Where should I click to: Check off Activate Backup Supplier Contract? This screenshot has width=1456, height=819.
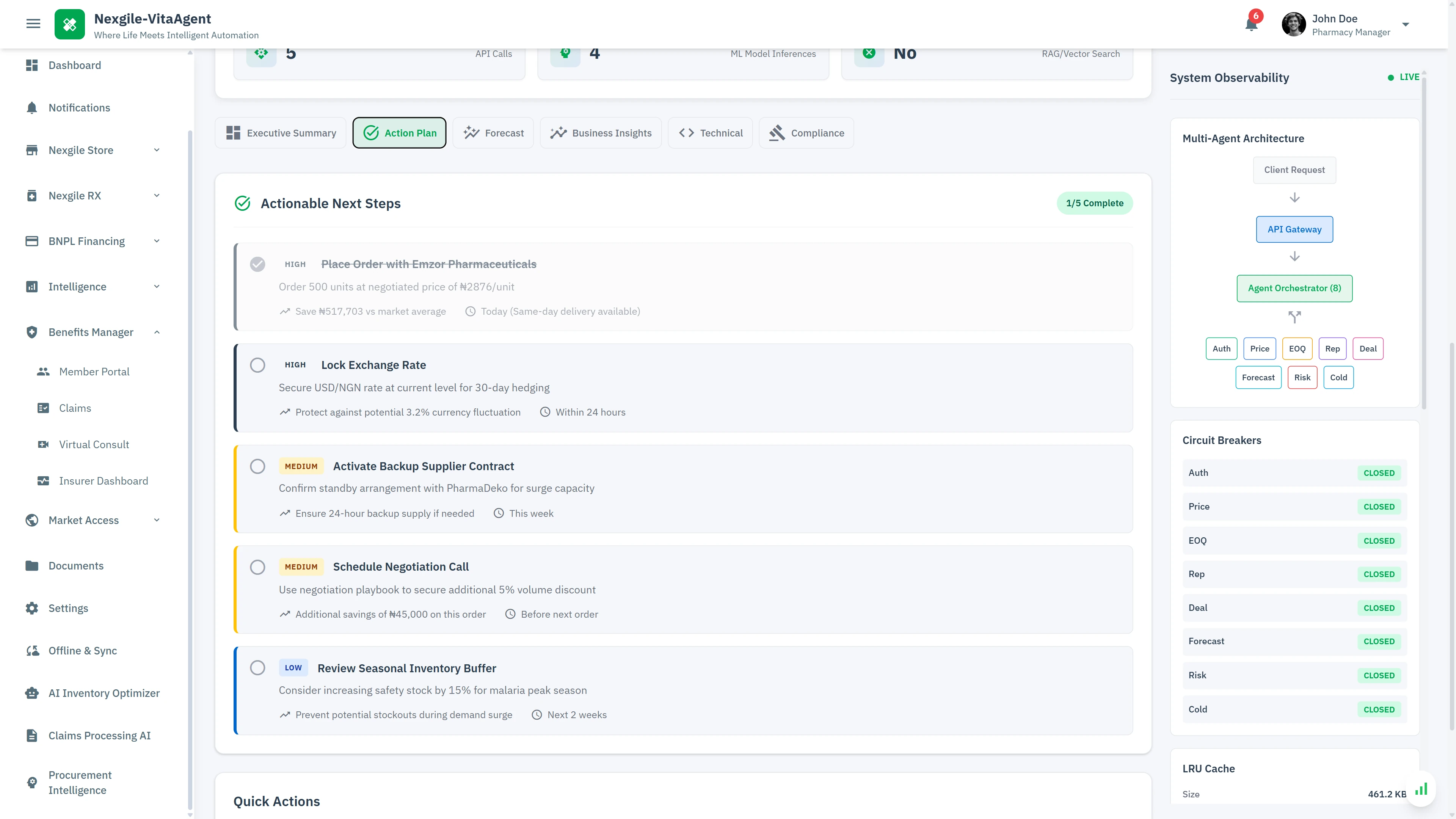coord(258,466)
